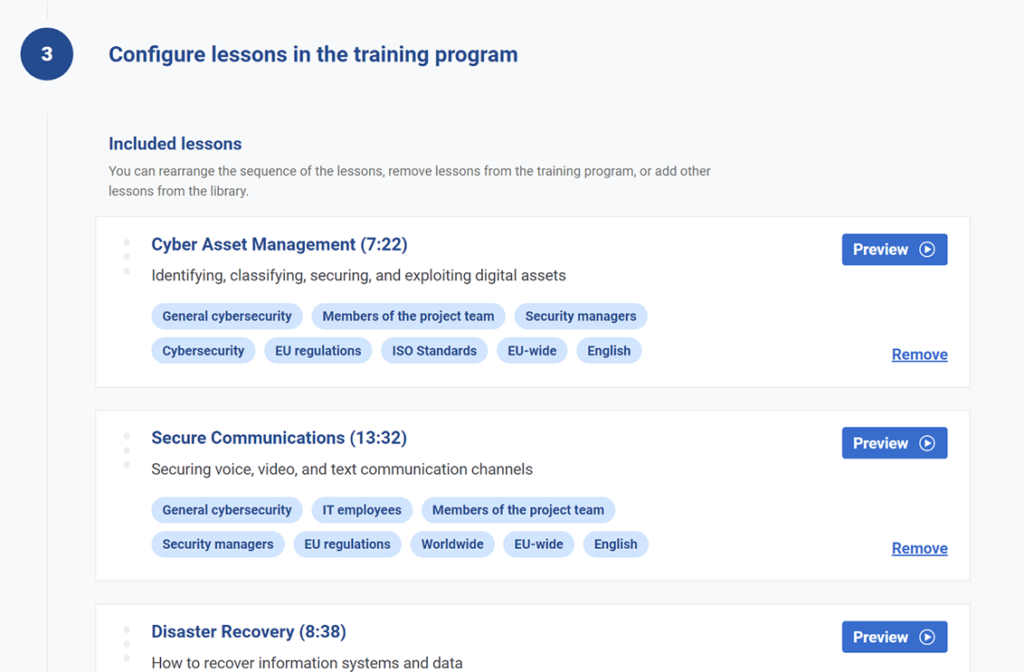The image size is (1024, 672).
Task: Select the Members of the project team tag
Action: [x=408, y=315]
